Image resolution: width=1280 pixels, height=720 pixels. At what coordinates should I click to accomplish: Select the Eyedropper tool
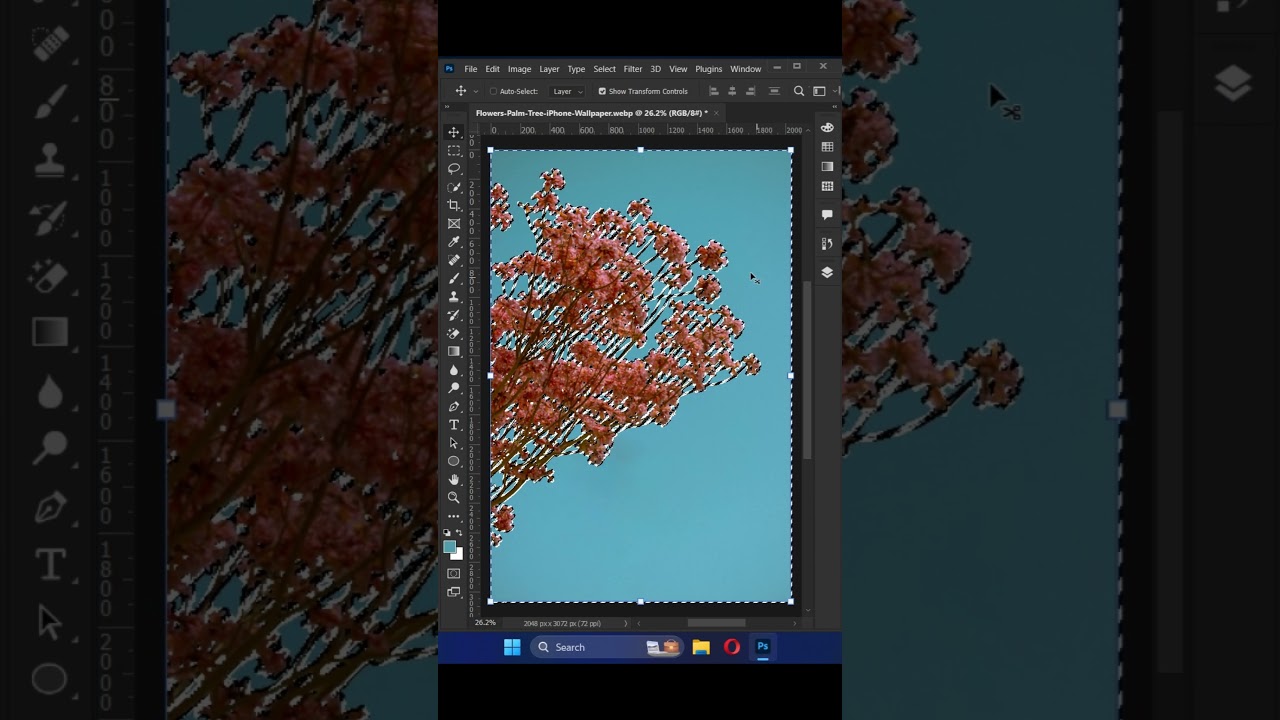[x=454, y=241]
